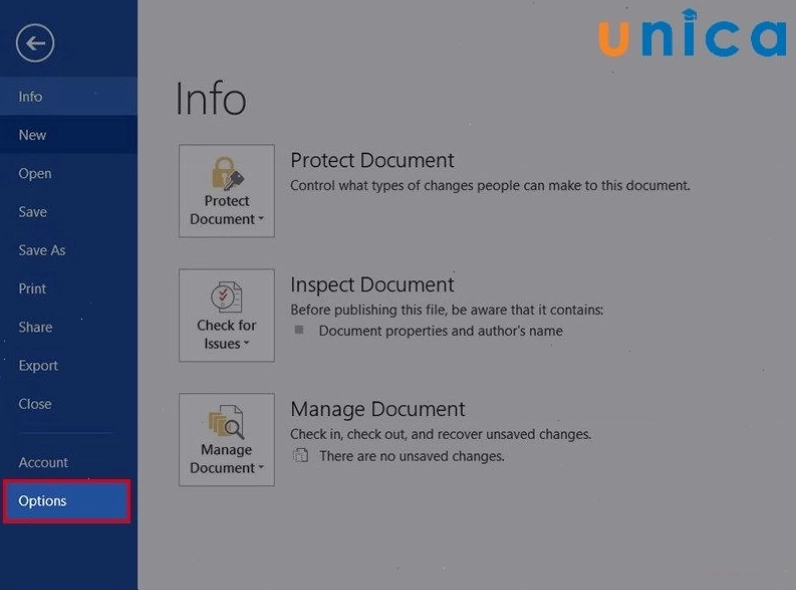This screenshot has width=796, height=591.
Task: Click 'Check in, check out, and recover' text
Action: tap(441, 435)
